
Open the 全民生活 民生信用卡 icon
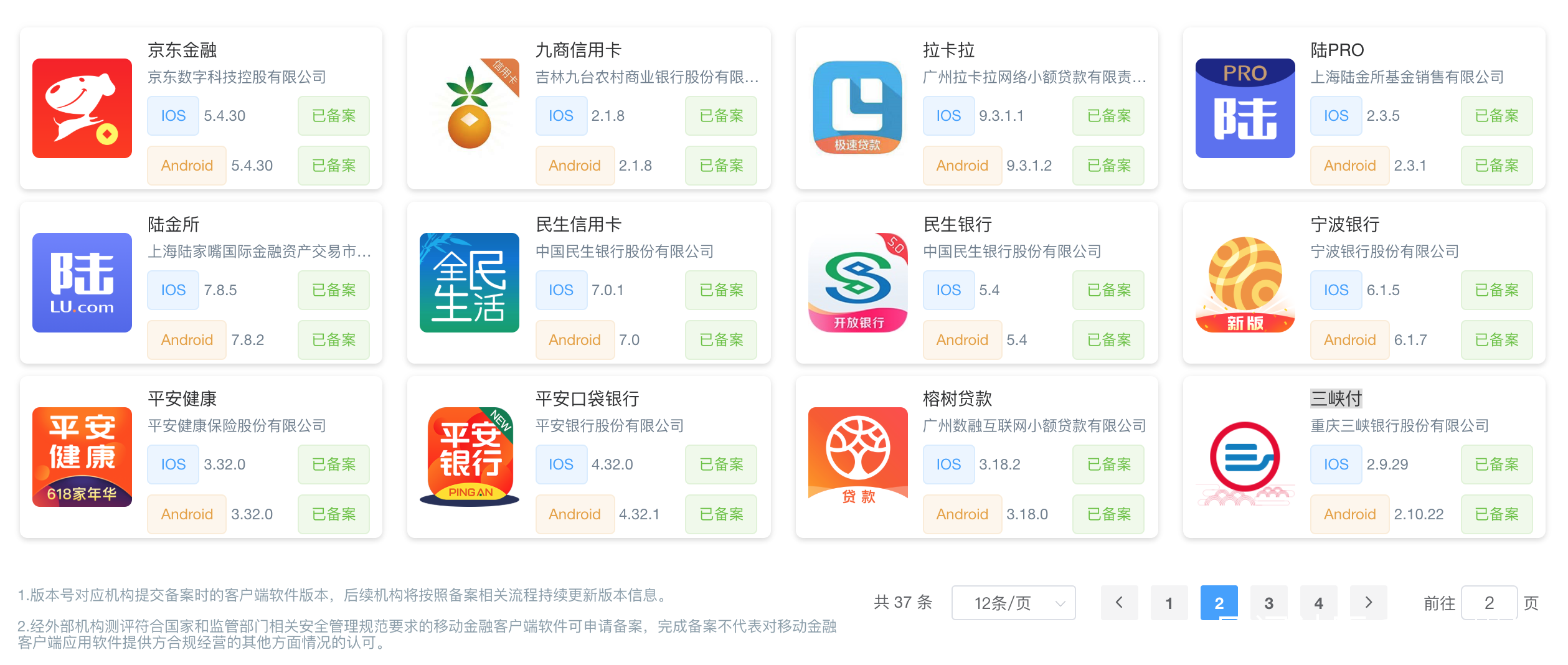470,283
